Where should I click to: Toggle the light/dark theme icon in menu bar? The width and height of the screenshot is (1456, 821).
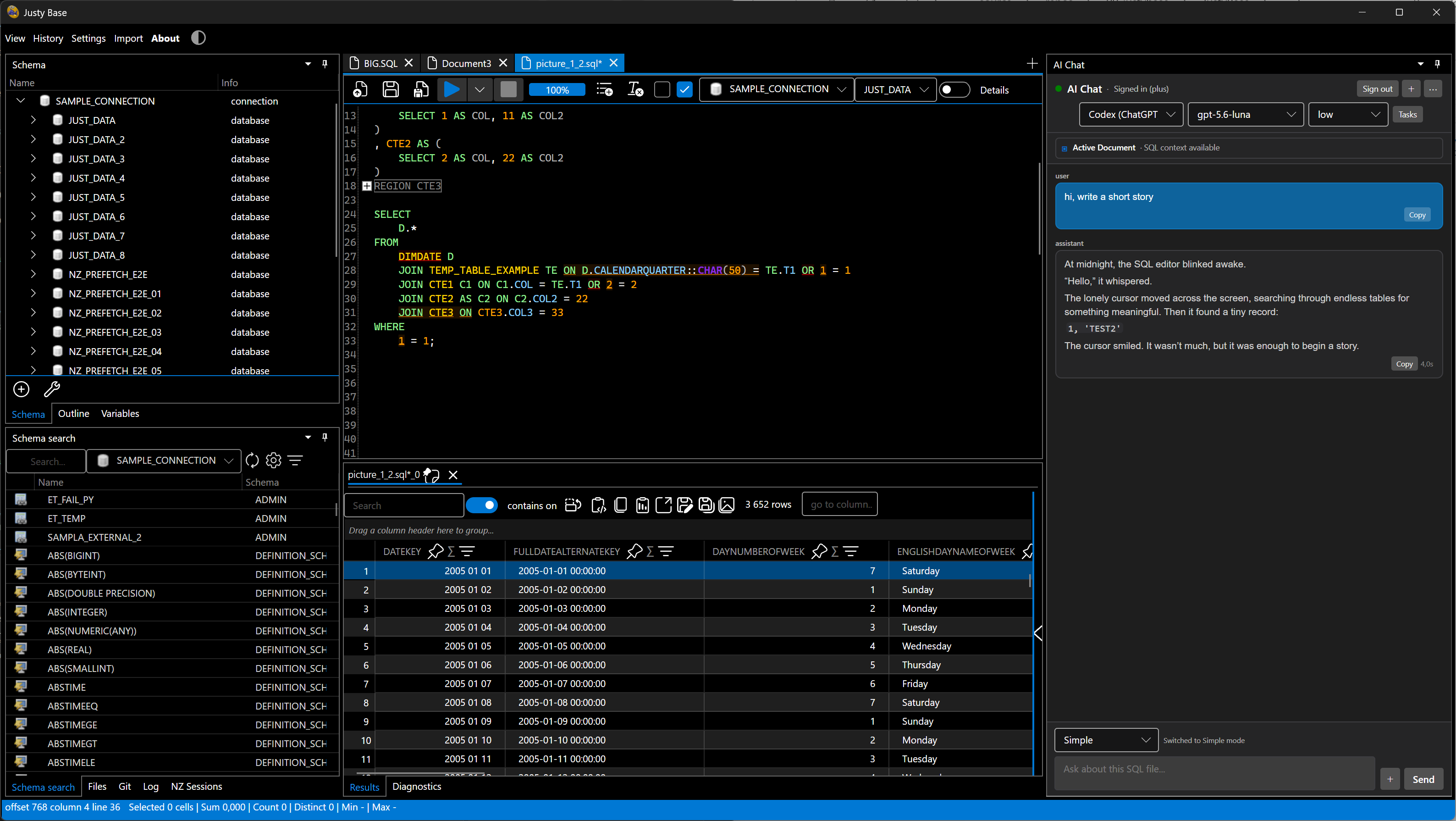pyautogui.click(x=199, y=38)
